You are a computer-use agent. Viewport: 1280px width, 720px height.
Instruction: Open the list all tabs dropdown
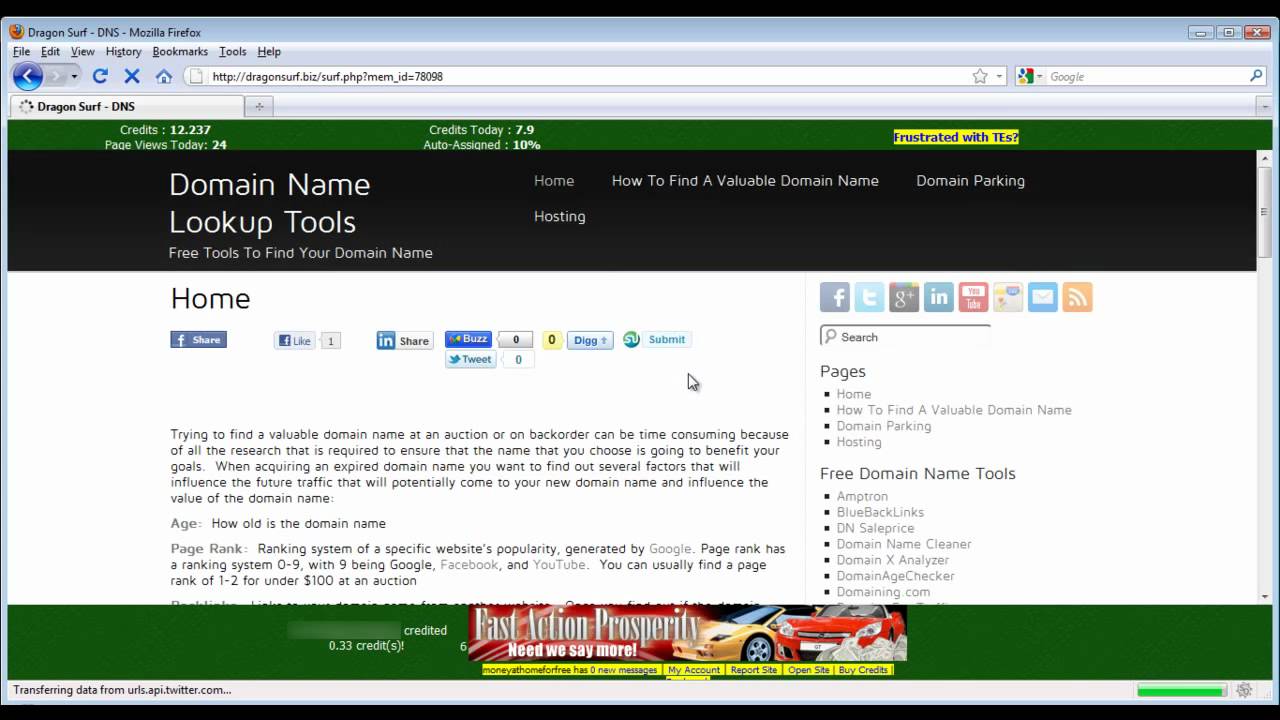(1263, 106)
